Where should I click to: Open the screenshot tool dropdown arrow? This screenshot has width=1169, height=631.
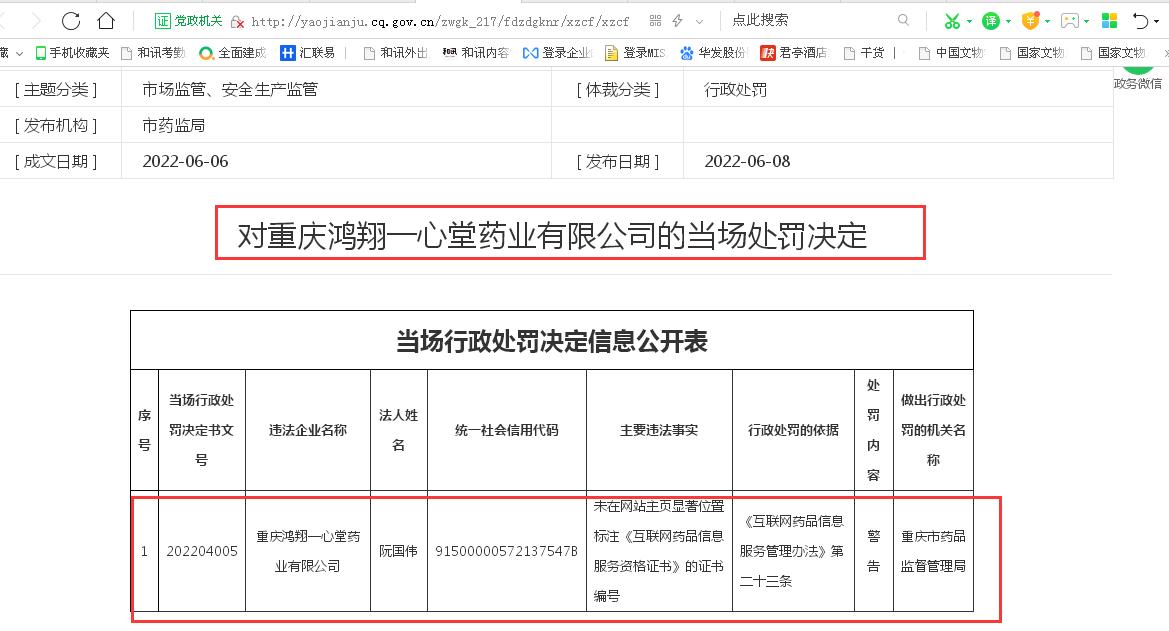969,20
